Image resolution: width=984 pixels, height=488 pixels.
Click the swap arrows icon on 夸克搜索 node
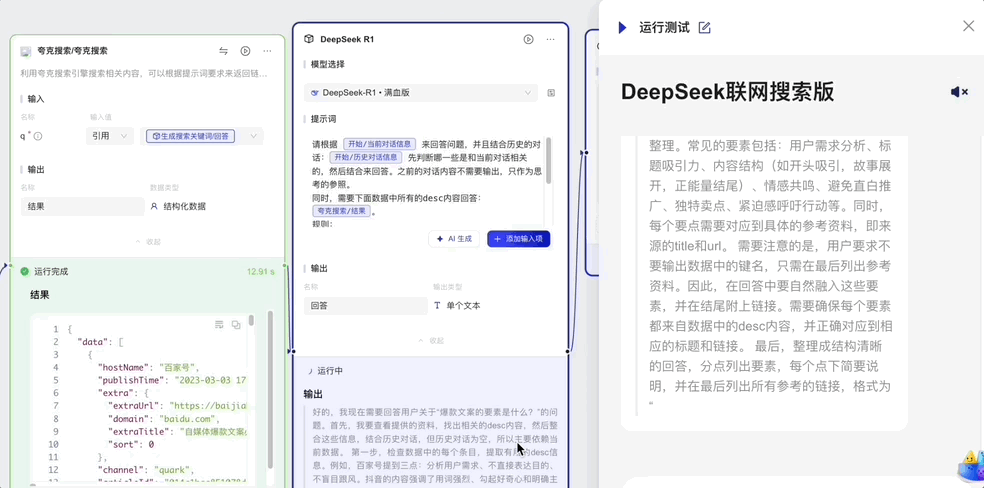[x=223, y=51]
